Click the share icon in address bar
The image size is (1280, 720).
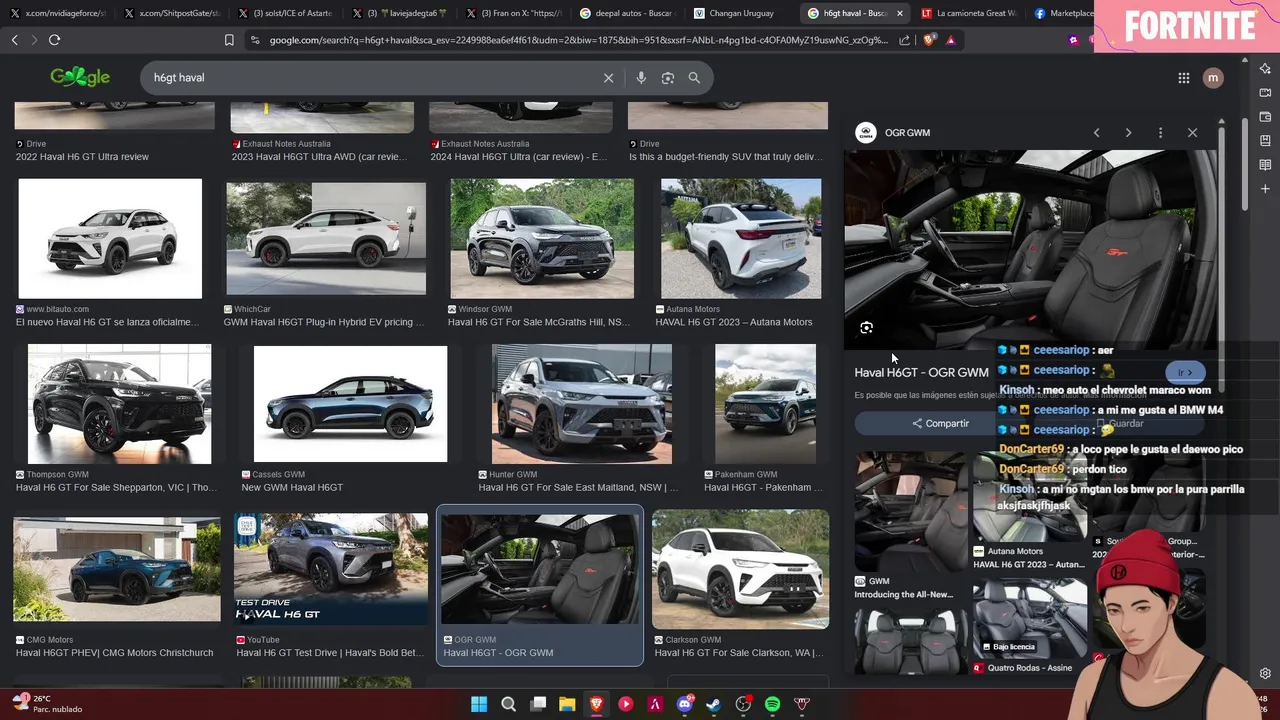click(904, 40)
